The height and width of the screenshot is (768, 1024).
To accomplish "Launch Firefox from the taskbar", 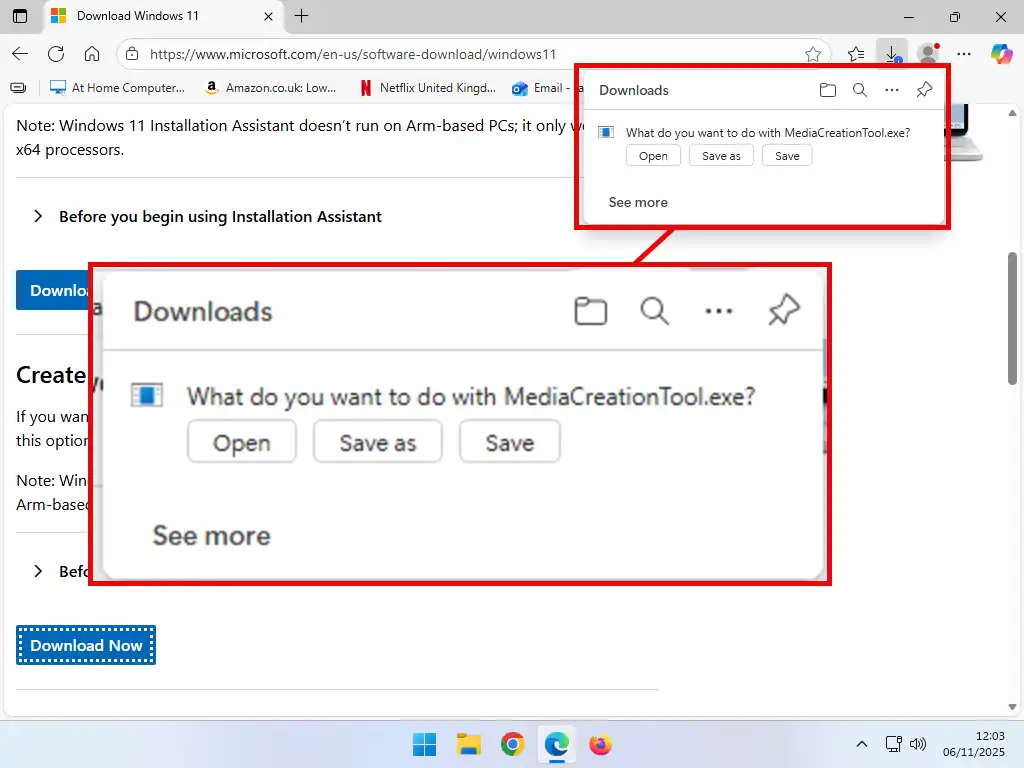I will pos(600,744).
